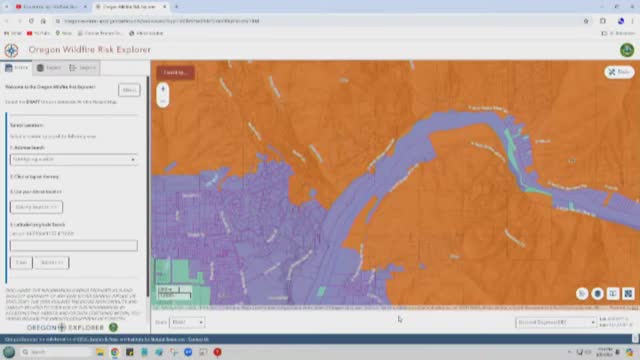Click the Oregon Wildfire Risk Explorer compass logo
Viewport: 640px width, 360px height.
(11, 50)
